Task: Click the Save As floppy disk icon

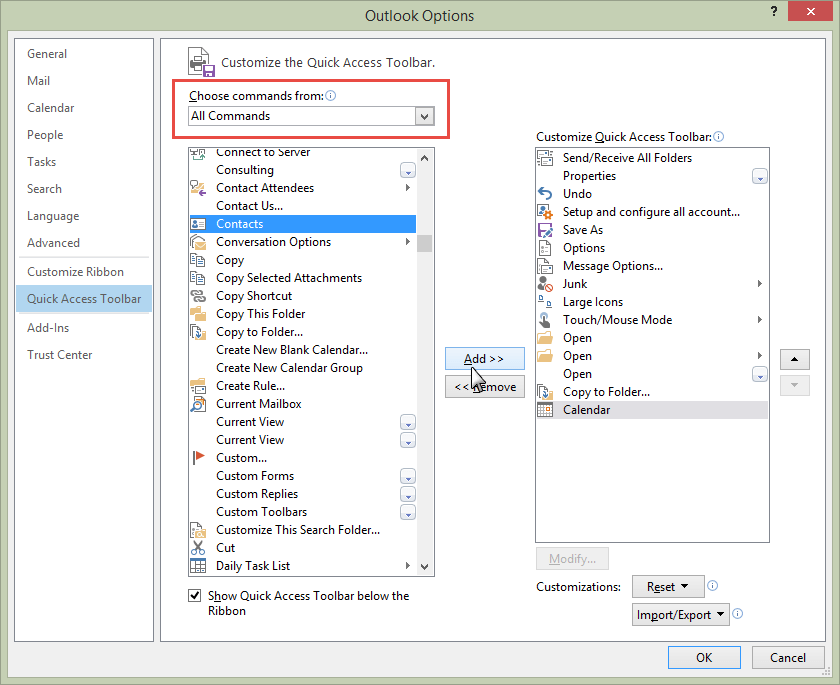Action: [545, 230]
